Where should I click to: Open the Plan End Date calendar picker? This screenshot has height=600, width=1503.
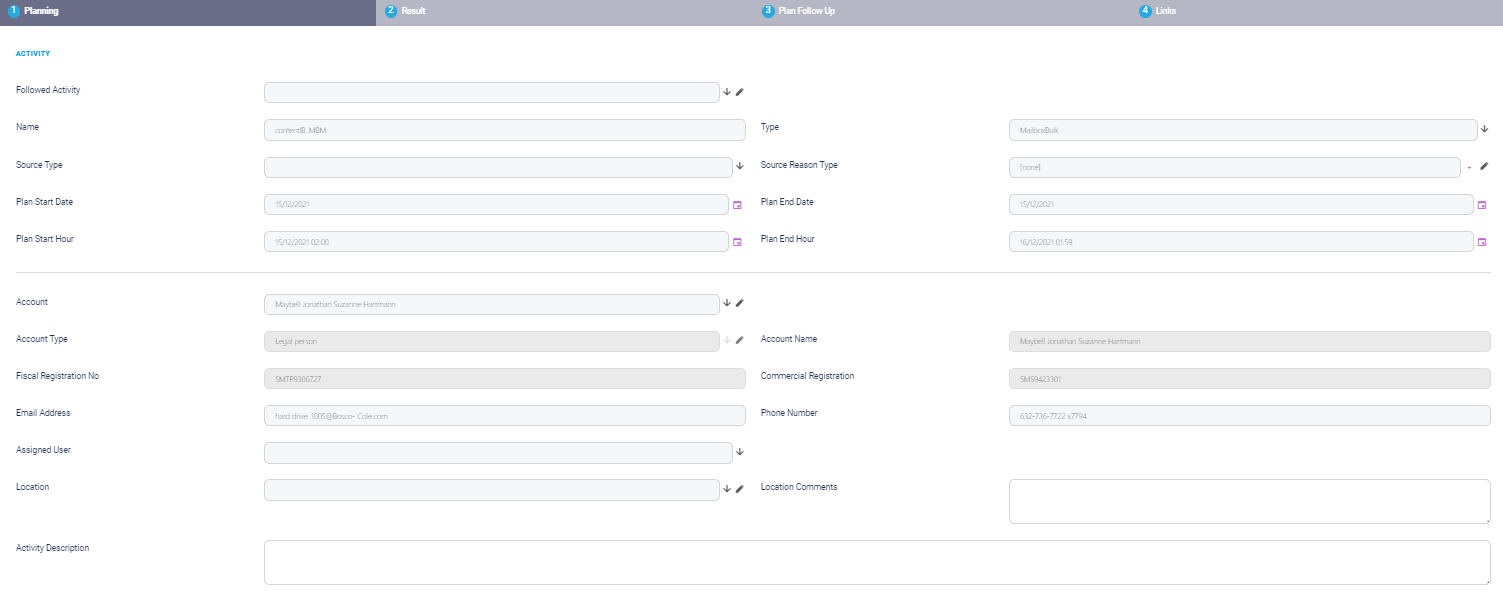click(1482, 204)
